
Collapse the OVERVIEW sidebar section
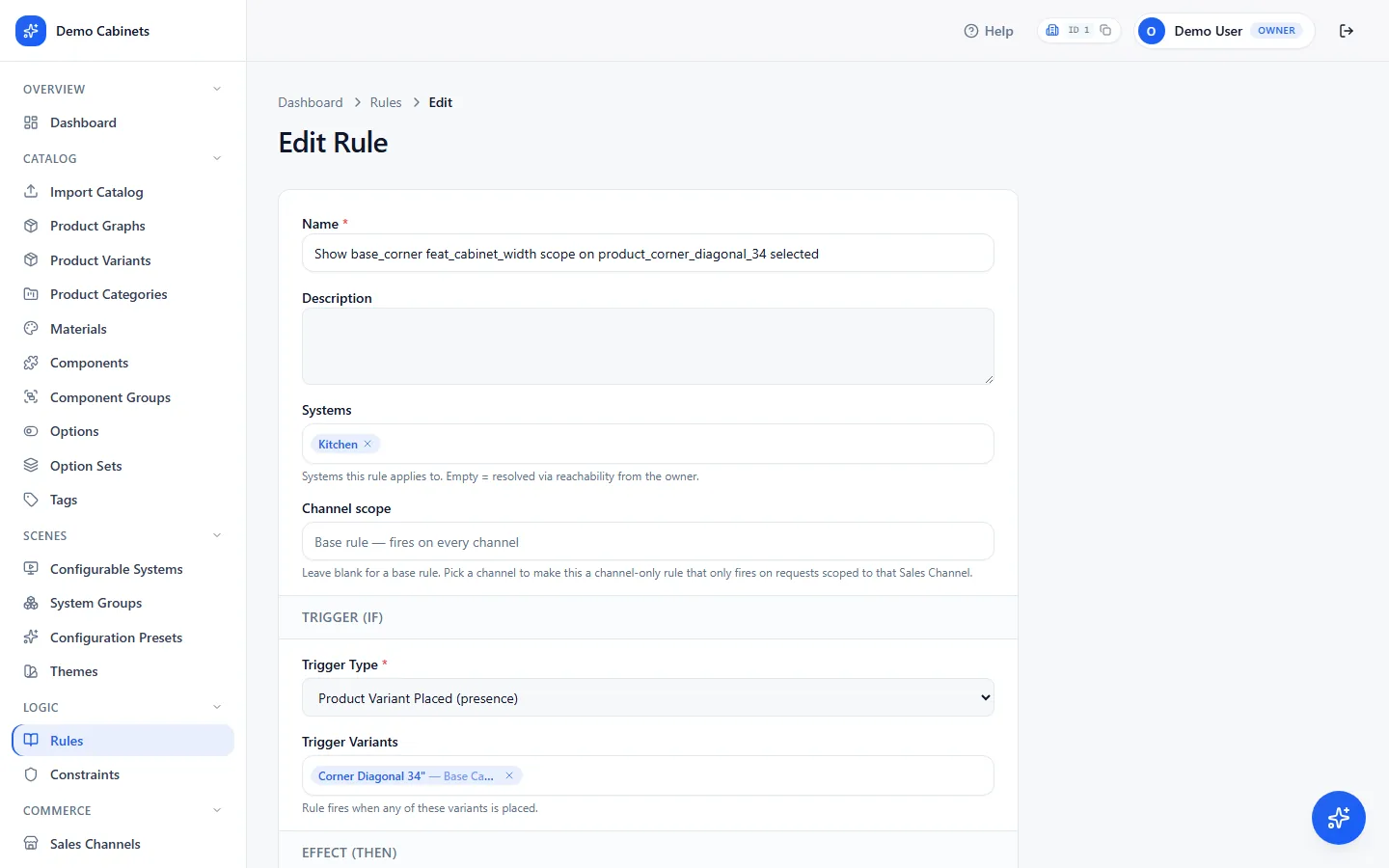[x=217, y=89]
